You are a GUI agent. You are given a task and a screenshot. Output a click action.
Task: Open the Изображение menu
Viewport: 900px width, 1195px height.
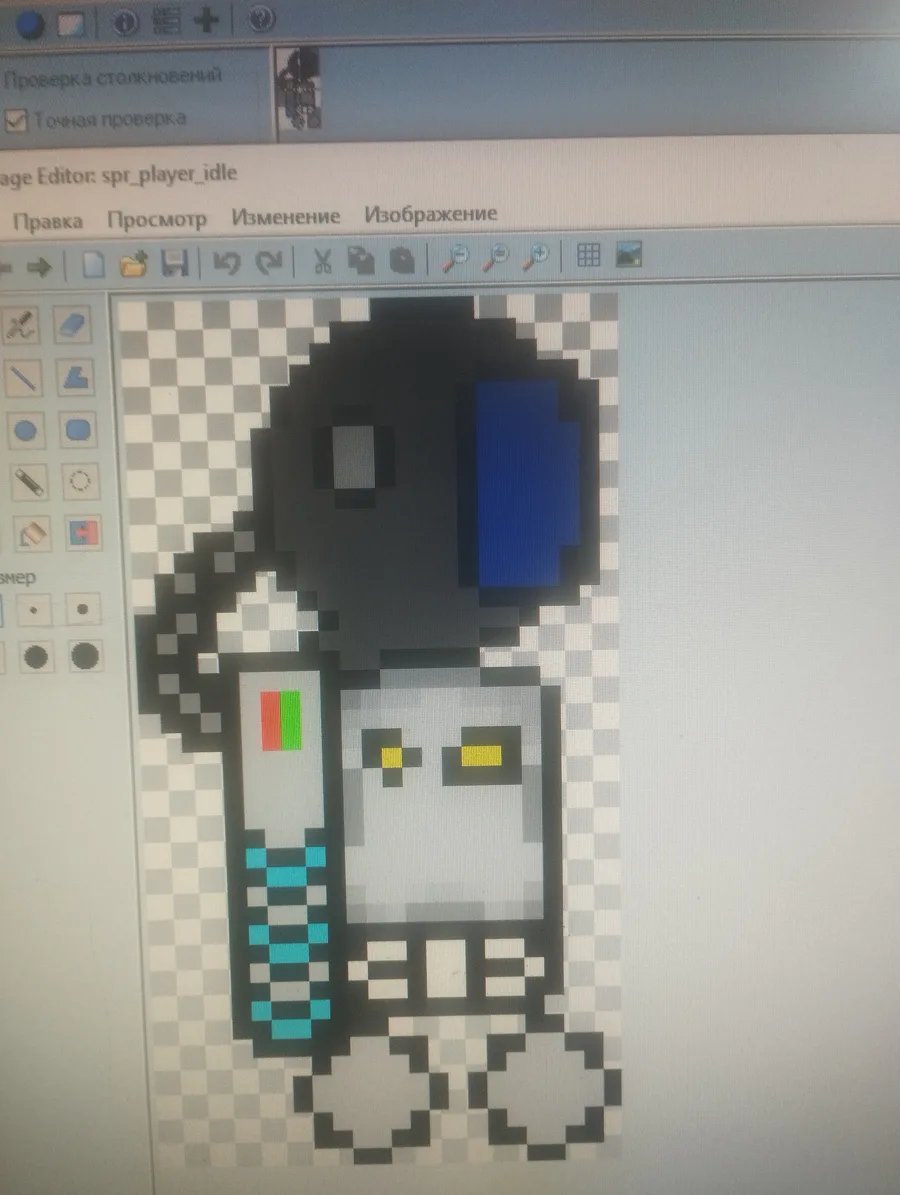click(431, 213)
